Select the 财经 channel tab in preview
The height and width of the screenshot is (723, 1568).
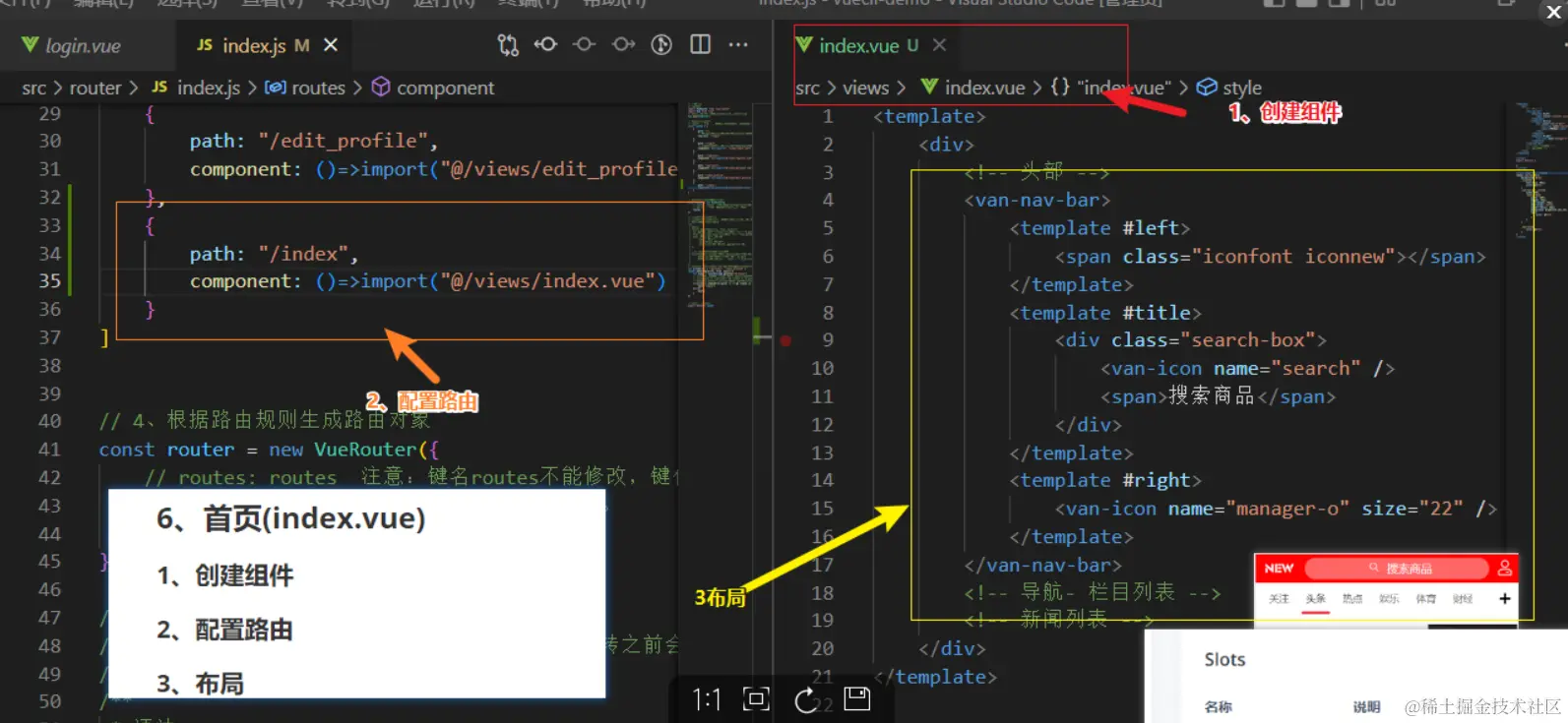pos(1463,598)
